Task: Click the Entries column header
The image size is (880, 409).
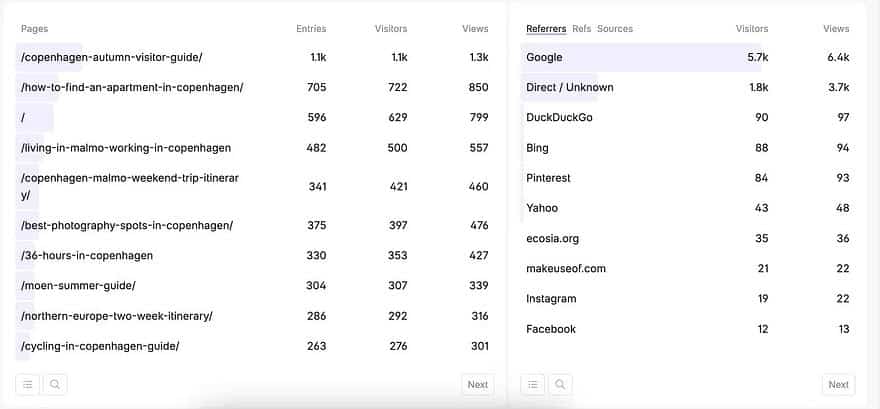Action: point(311,29)
